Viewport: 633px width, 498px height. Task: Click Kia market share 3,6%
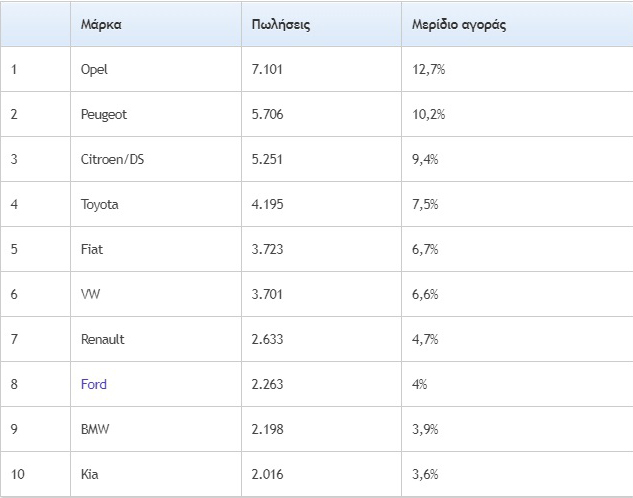[x=426, y=474]
